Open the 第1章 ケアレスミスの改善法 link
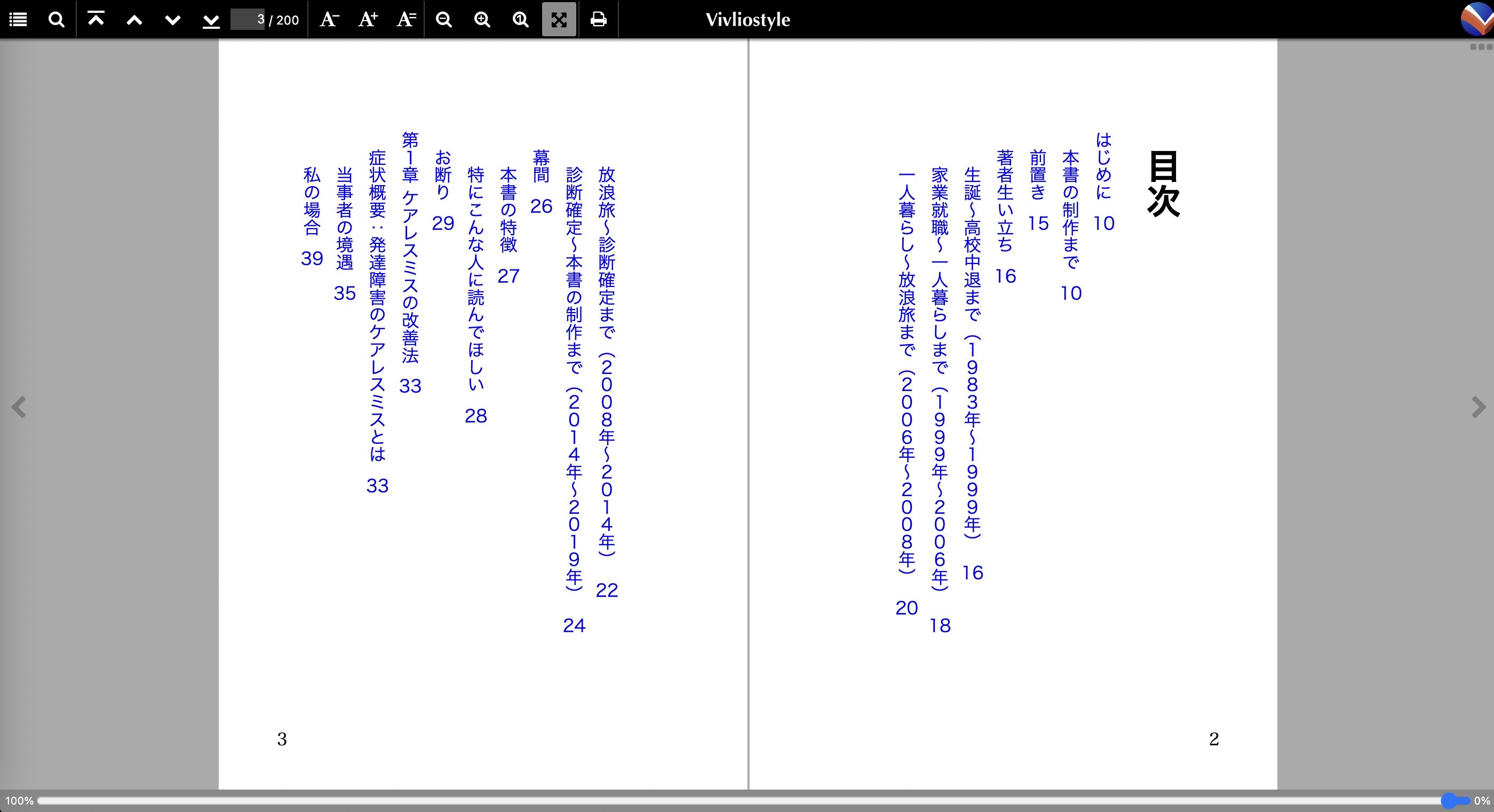The image size is (1494, 812). (410, 249)
